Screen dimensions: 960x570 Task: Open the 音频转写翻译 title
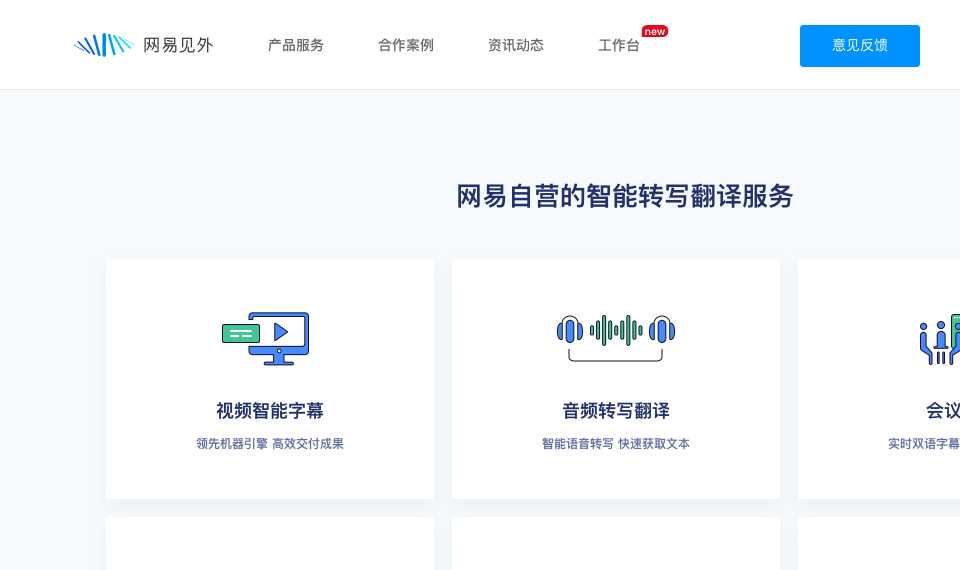[x=616, y=411]
